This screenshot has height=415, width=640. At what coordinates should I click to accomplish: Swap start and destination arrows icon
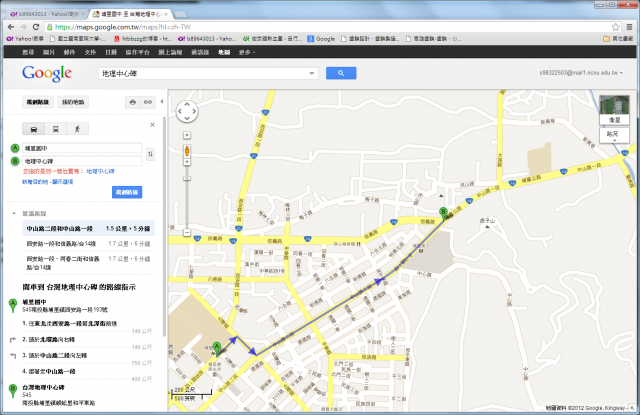[150, 154]
